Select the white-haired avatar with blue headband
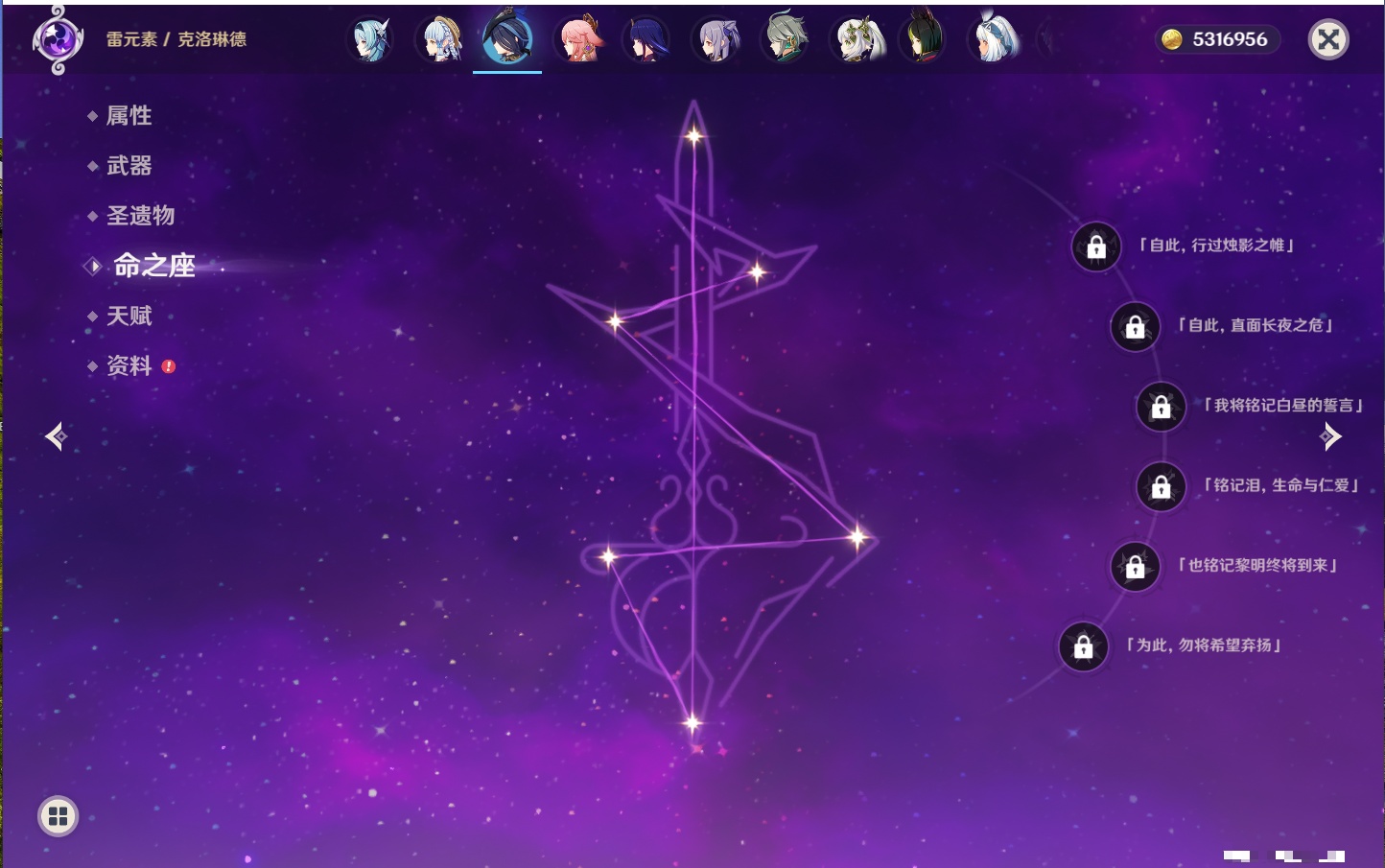 point(994,39)
